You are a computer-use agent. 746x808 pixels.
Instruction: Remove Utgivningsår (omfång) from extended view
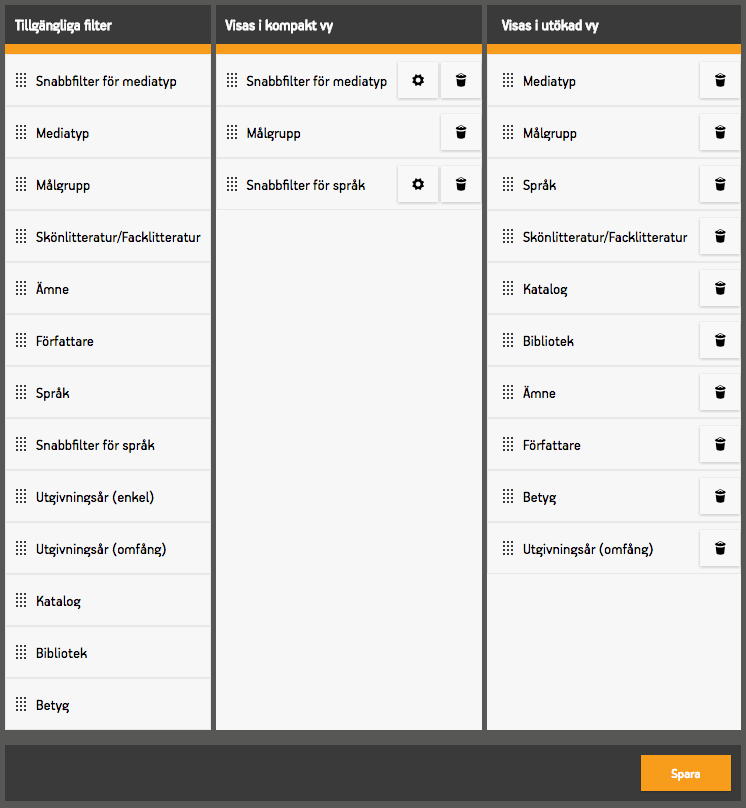pos(720,549)
